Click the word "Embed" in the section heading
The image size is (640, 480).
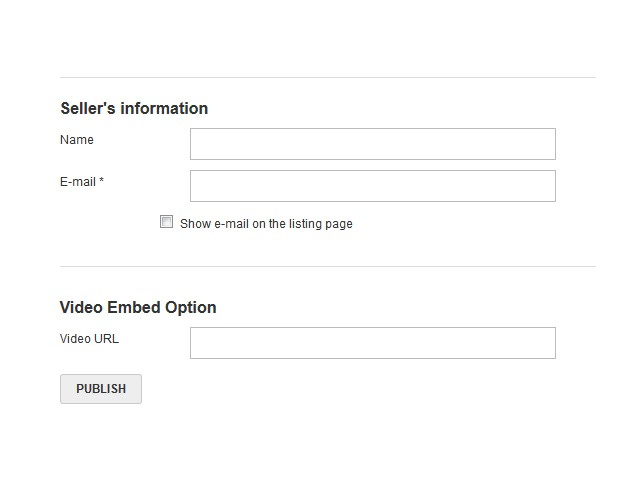pos(134,307)
